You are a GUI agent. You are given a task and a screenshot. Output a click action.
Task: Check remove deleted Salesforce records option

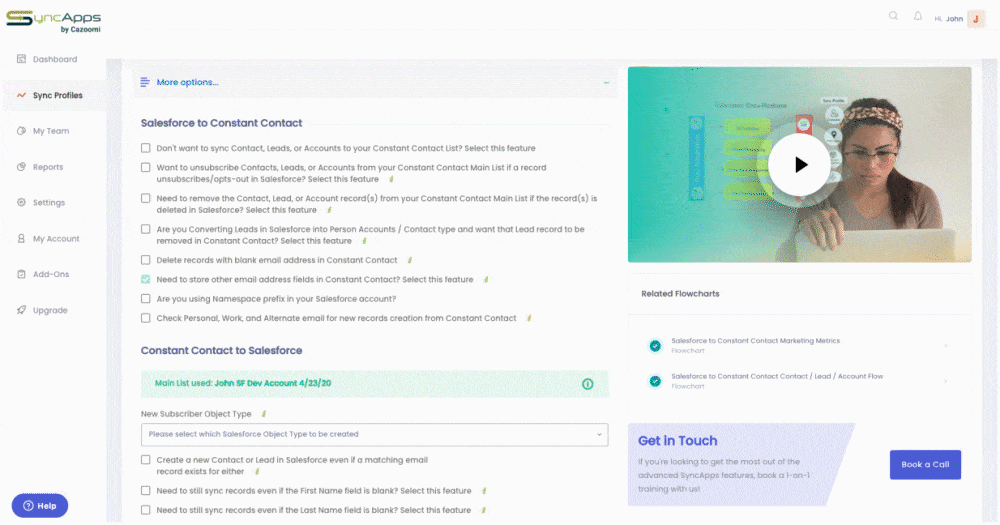click(x=146, y=198)
